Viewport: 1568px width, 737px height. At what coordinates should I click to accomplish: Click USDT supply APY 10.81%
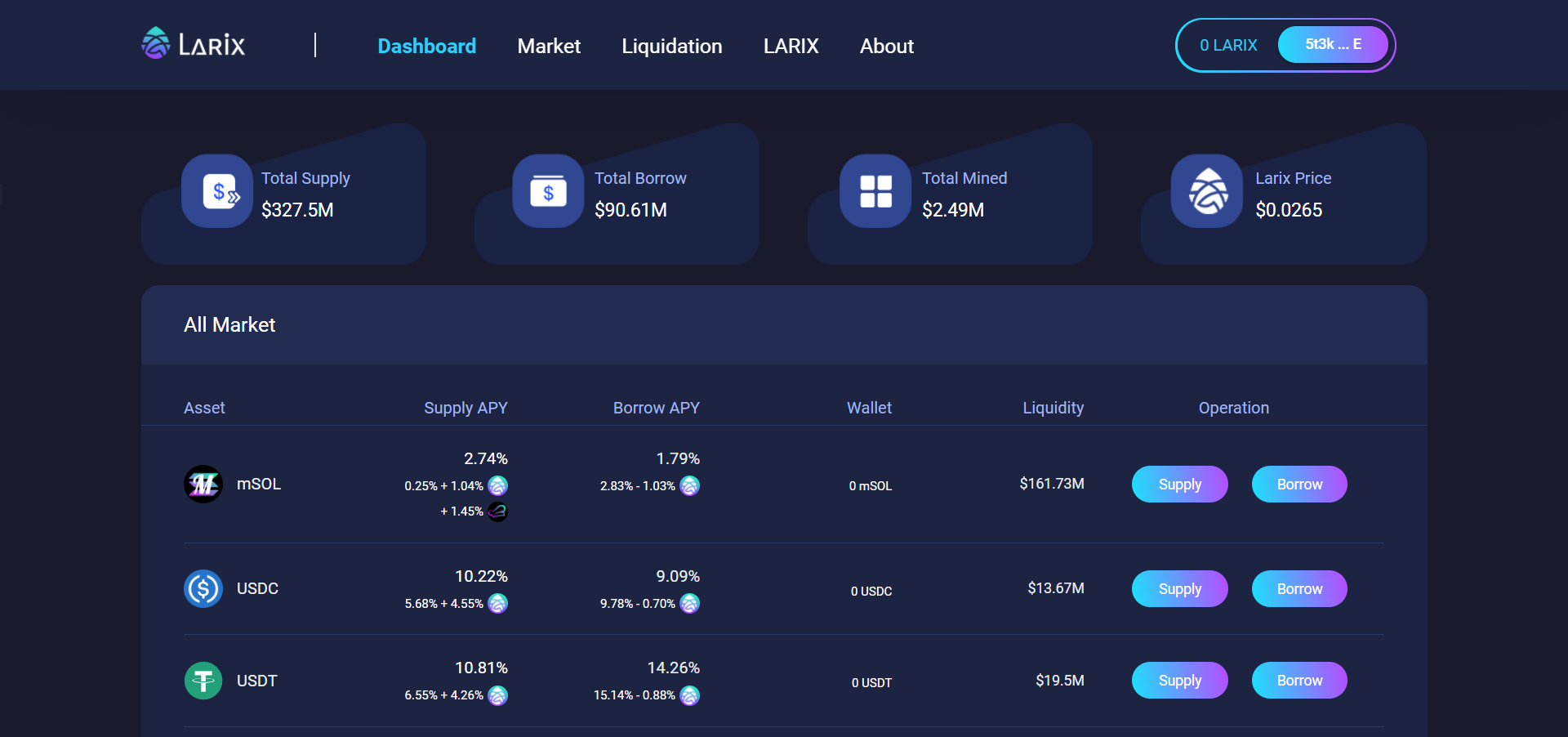(481, 668)
